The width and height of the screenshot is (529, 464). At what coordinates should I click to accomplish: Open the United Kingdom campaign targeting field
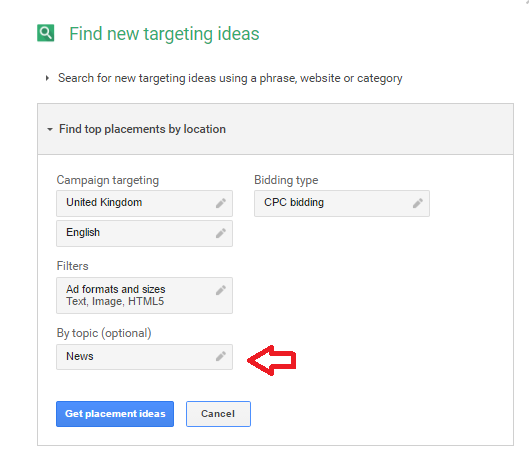[144, 203]
